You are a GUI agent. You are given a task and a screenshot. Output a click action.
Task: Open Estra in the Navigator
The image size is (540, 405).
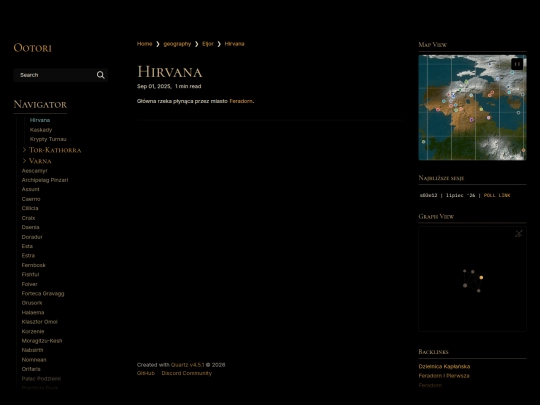point(28,256)
